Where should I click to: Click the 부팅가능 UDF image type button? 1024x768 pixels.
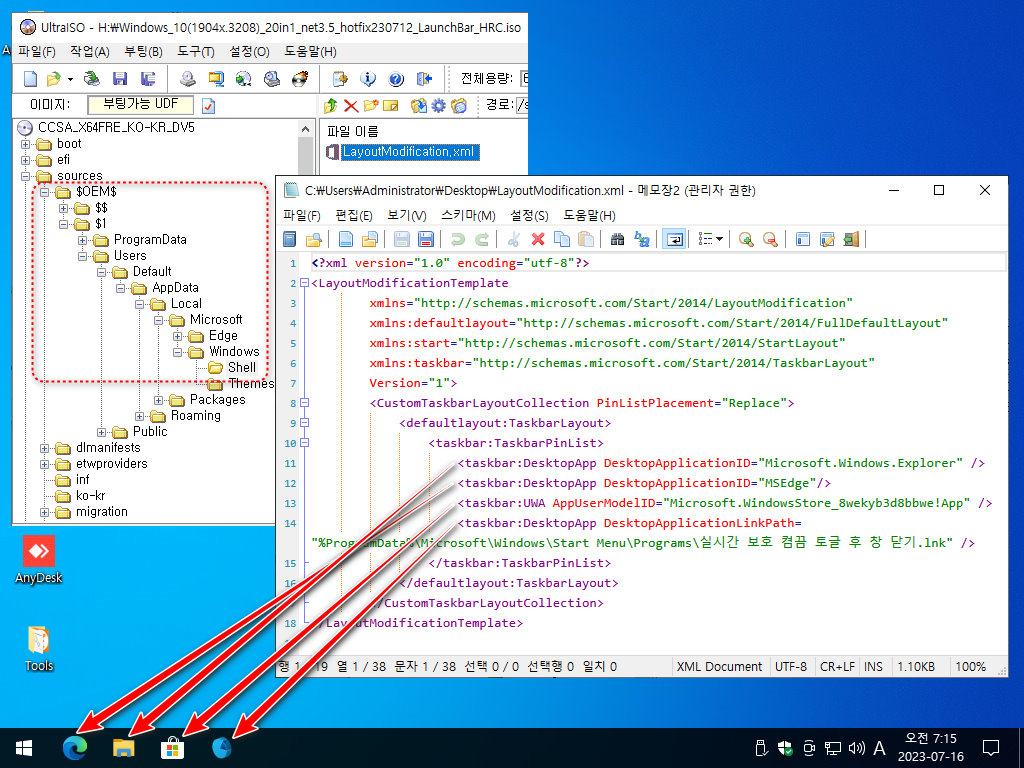[x=140, y=104]
